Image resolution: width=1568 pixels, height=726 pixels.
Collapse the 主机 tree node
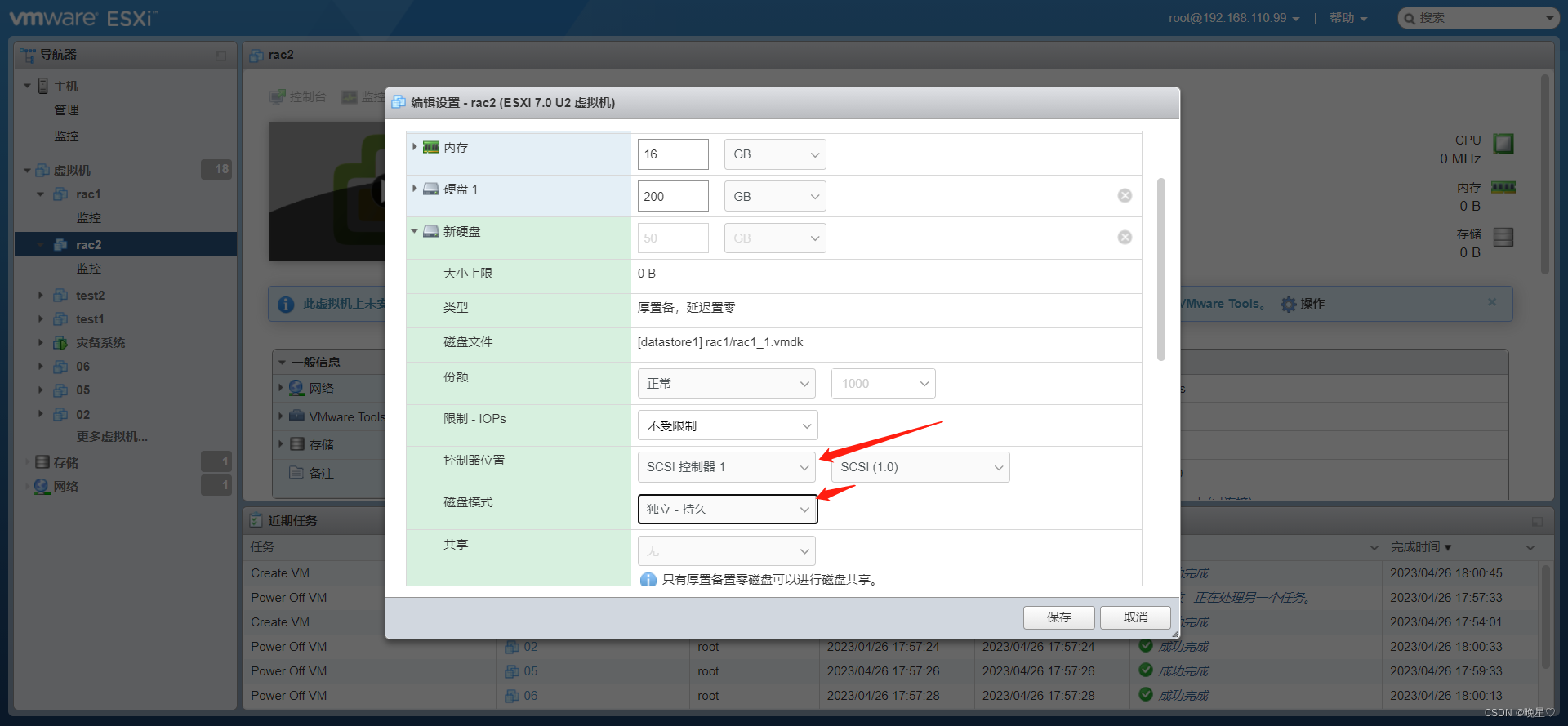point(27,86)
